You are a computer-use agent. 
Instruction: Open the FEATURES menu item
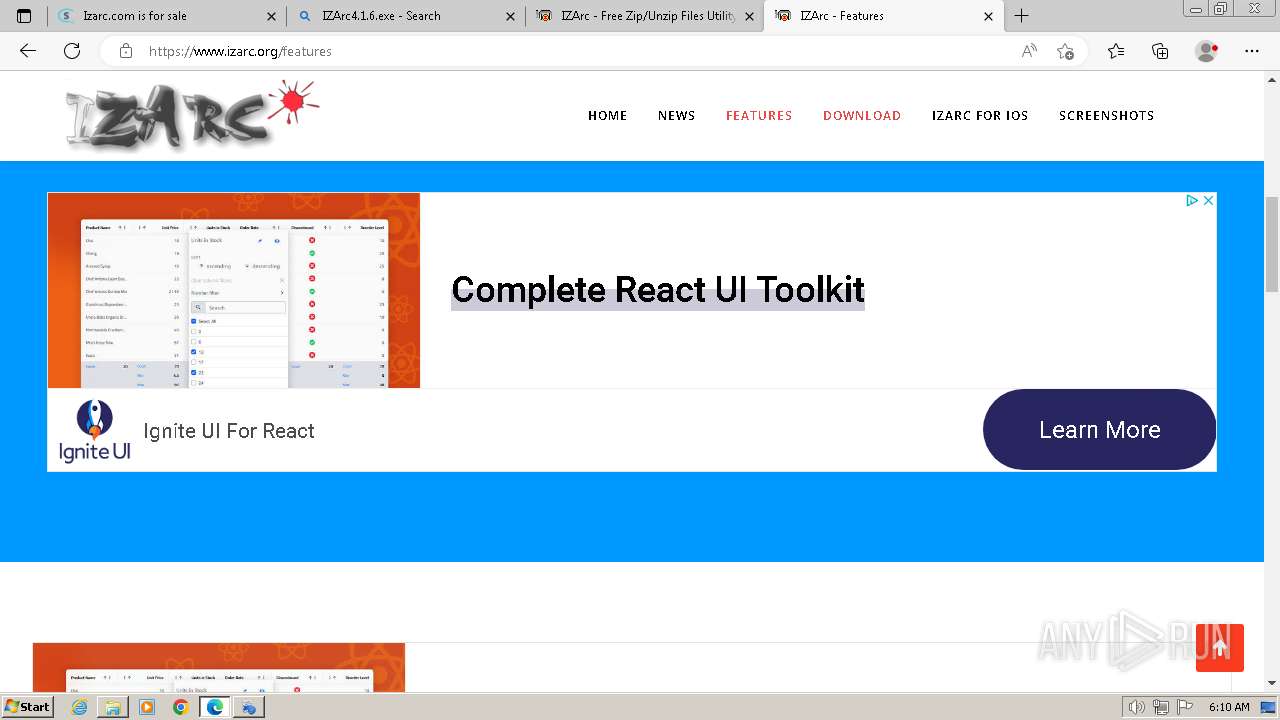(759, 115)
